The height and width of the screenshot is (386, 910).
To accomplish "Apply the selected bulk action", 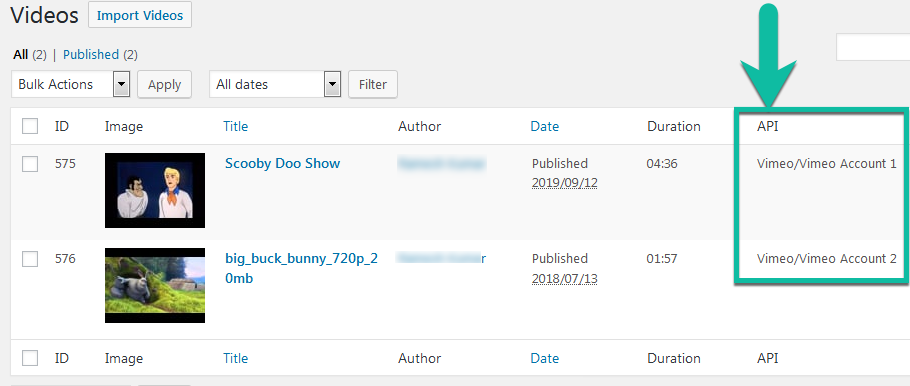I will (164, 85).
